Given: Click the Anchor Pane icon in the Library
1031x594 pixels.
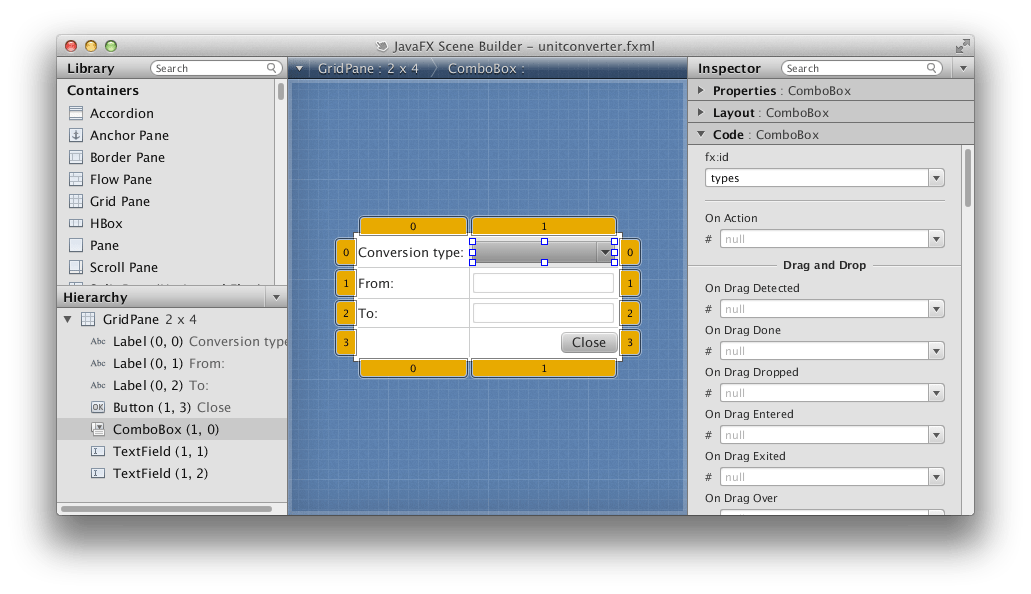Looking at the screenshot, I should [x=74, y=135].
